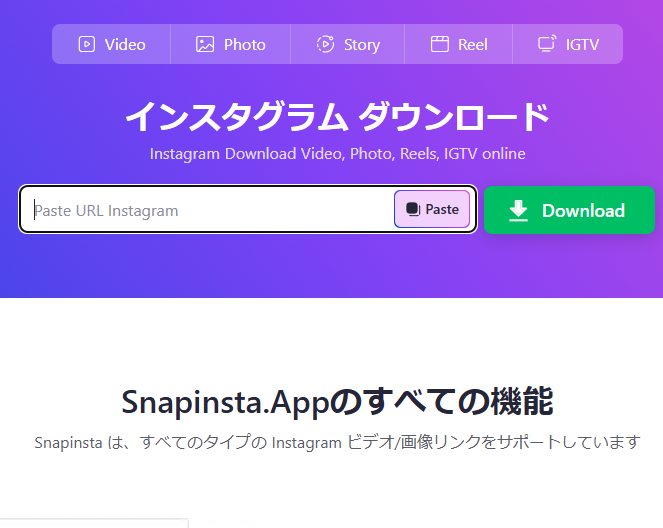Click the download arrow icon
The image size is (663, 528).
pyautogui.click(x=518, y=211)
